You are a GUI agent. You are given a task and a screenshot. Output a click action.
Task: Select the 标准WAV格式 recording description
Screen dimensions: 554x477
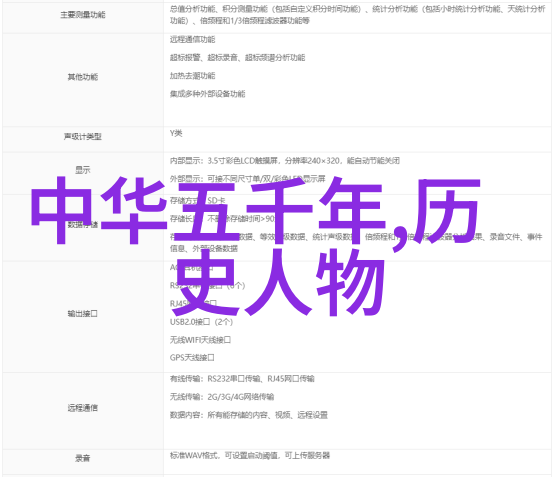pyautogui.click(x=250, y=456)
